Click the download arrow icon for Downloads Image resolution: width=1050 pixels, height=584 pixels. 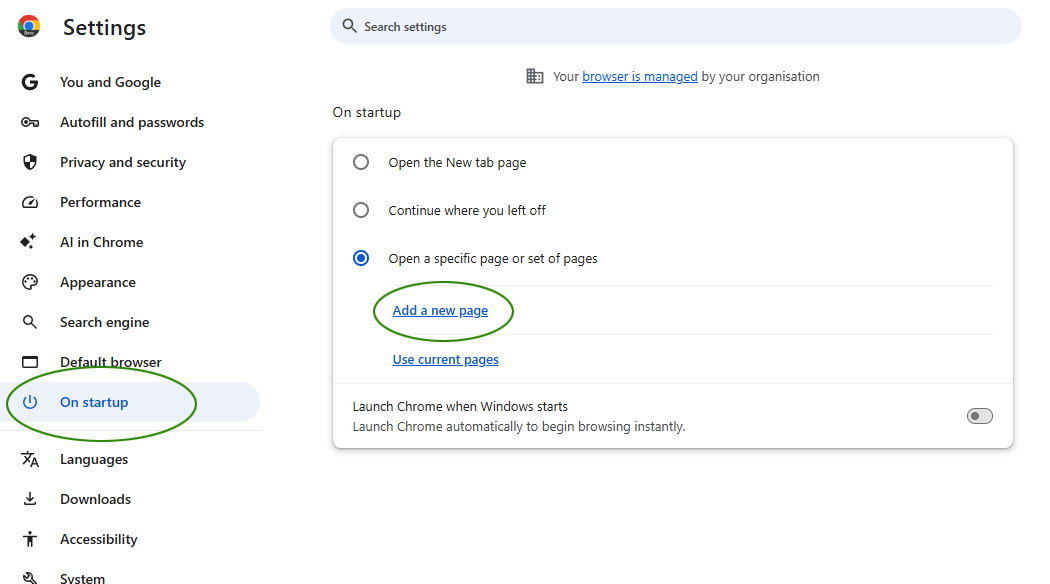pyautogui.click(x=29, y=499)
